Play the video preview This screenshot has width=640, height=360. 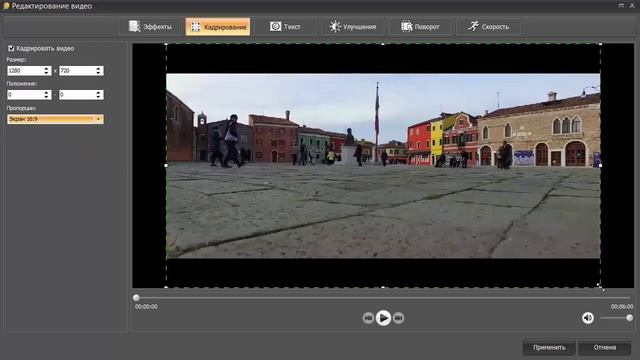tap(383, 318)
